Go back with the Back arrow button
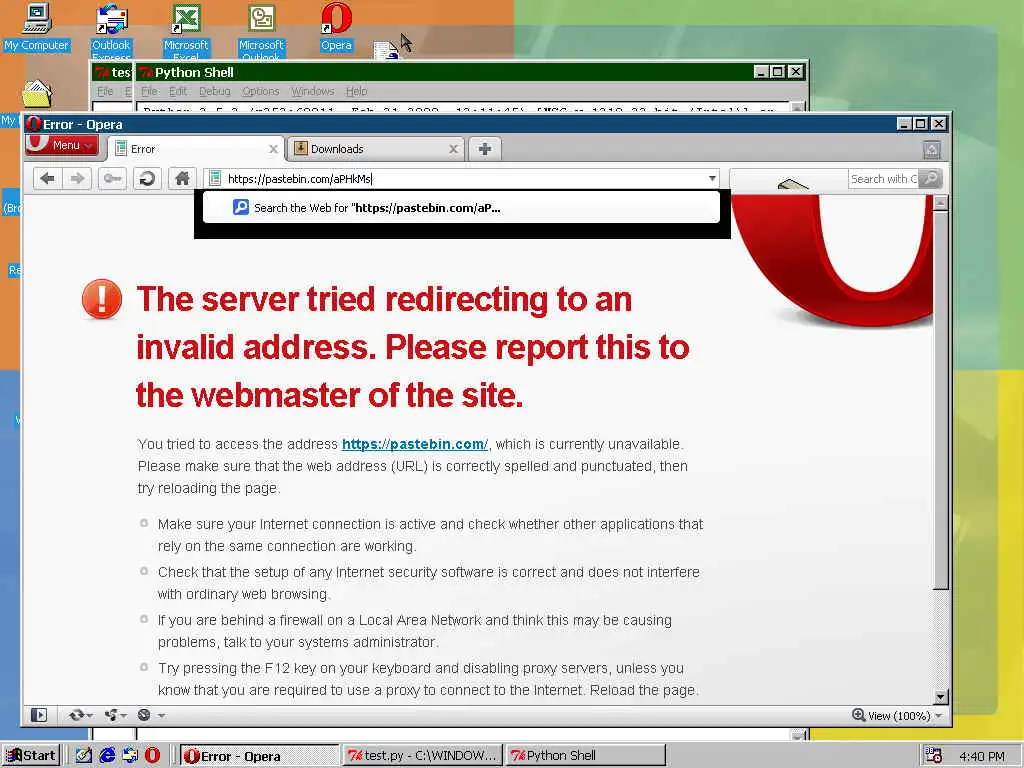Viewport: 1024px width, 768px height. [48, 178]
